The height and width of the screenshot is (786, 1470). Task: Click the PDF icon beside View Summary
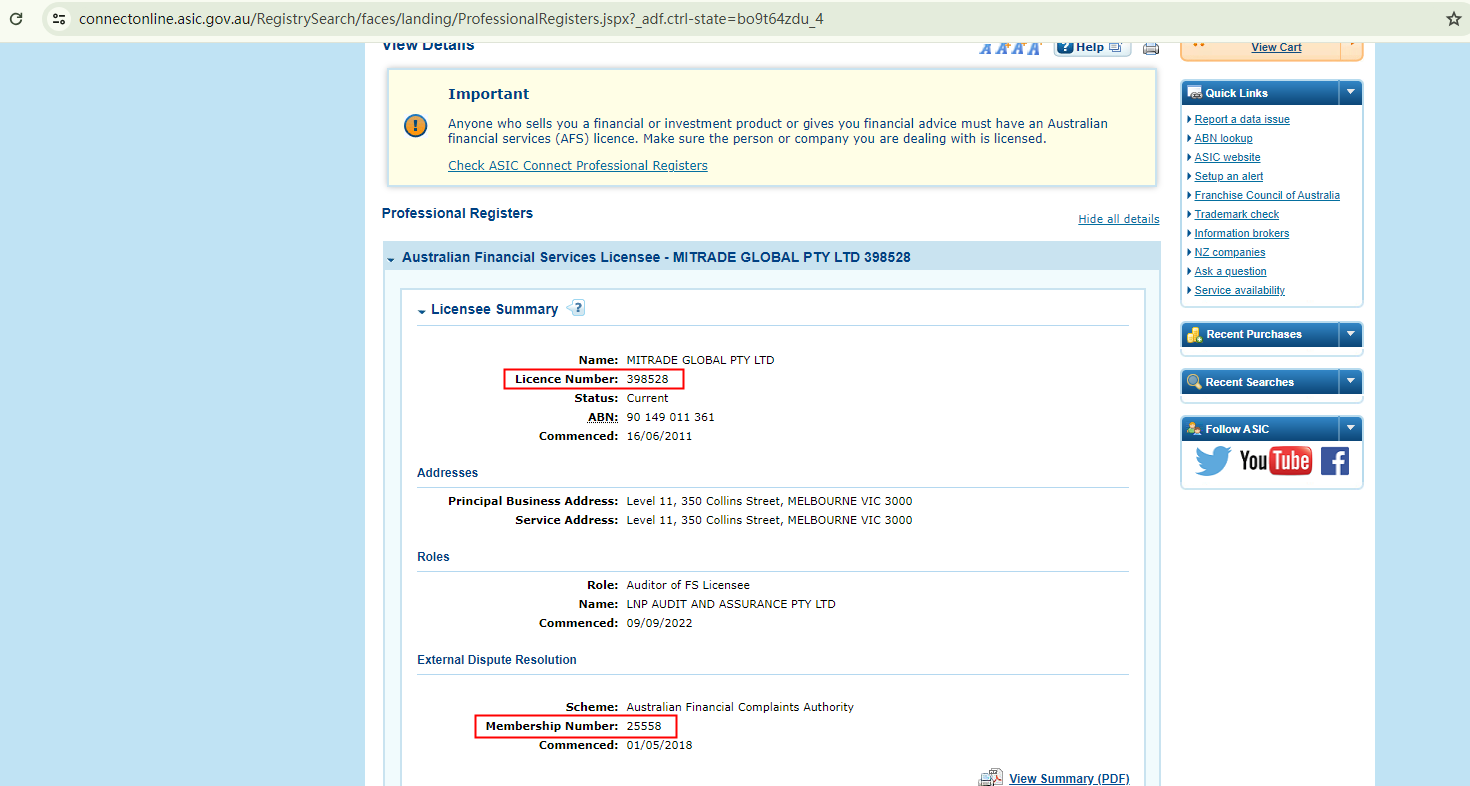coord(990,778)
